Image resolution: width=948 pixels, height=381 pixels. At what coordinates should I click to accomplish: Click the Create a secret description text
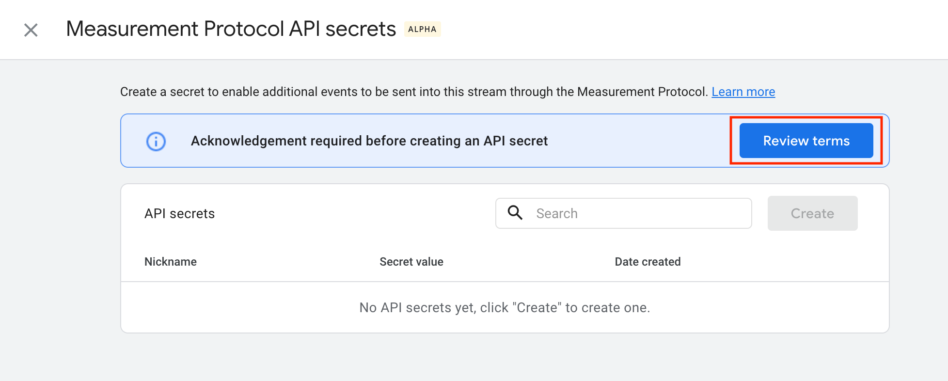(x=413, y=92)
